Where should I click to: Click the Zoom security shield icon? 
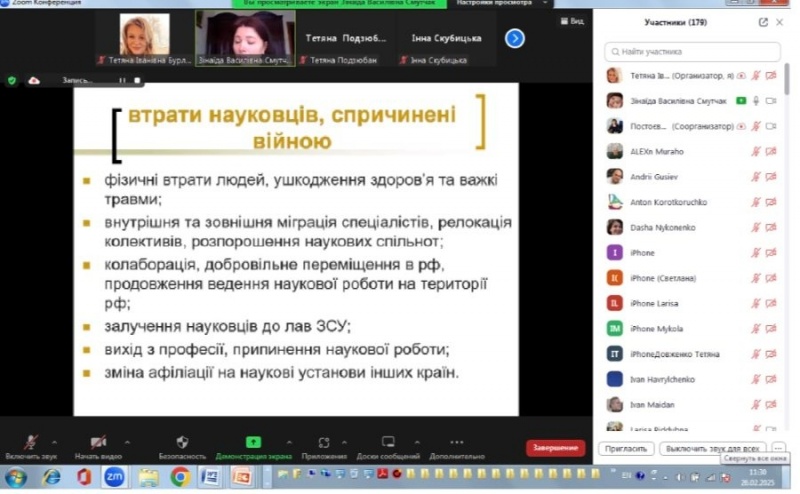click(182, 442)
